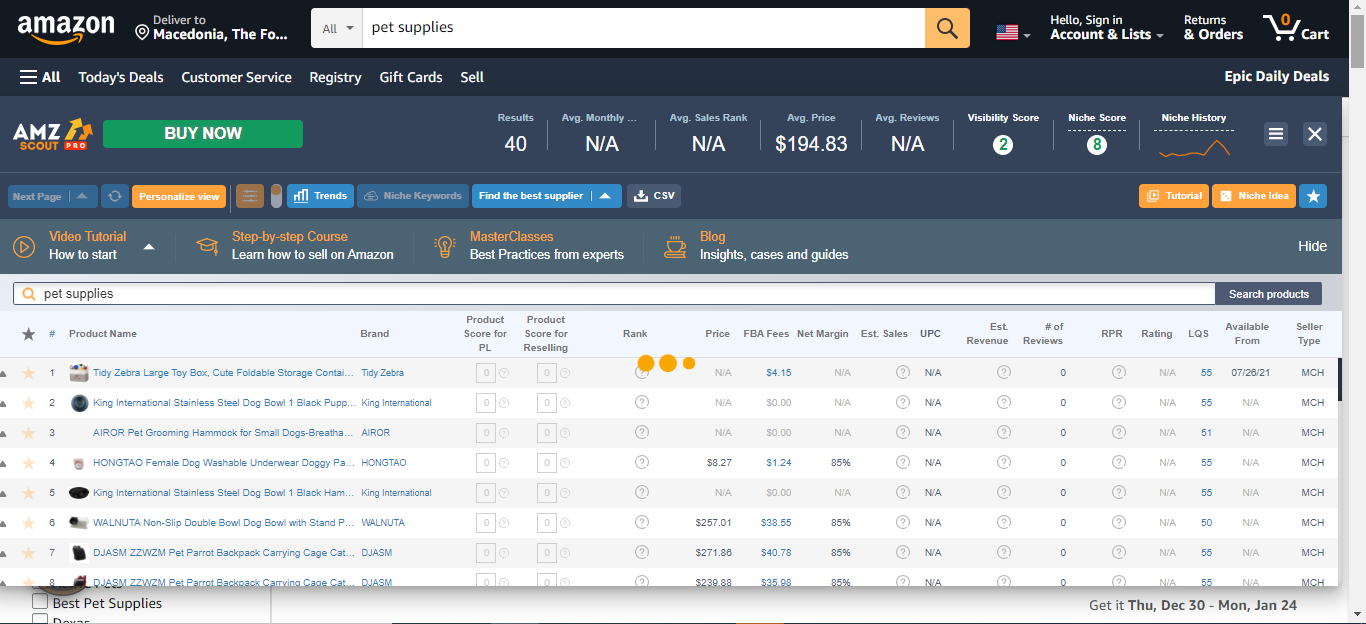Favorite the HONGTAO row star

pos(28,463)
